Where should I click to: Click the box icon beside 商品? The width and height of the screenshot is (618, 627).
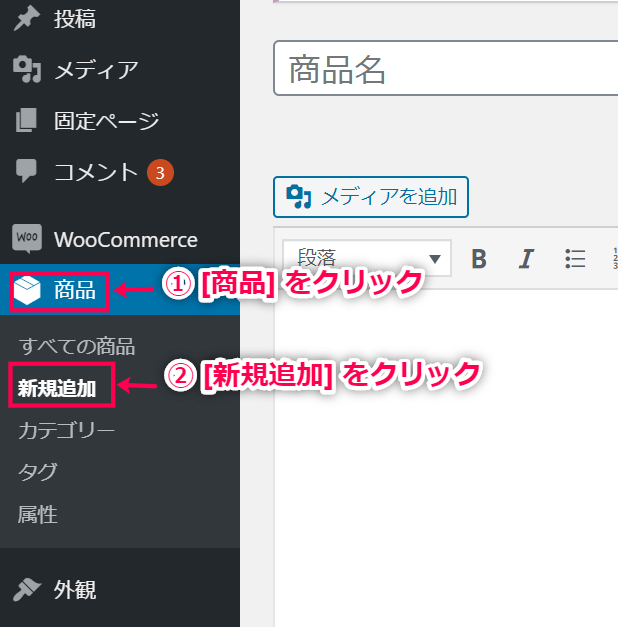(x=27, y=290)
